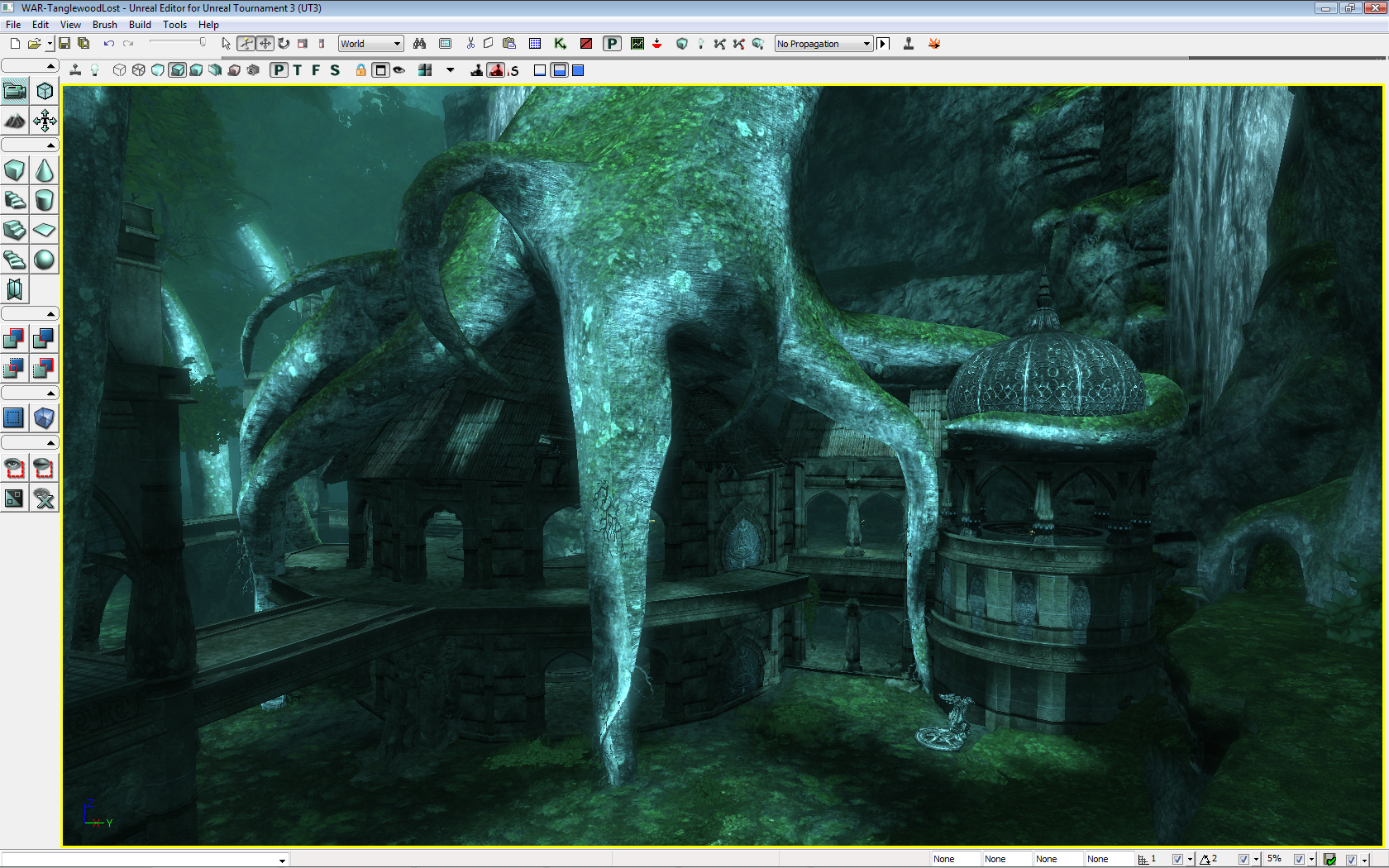Viewport: 1389px width, 868px height.
Task: Click the Open map folder icon
Action: (34, 44)
